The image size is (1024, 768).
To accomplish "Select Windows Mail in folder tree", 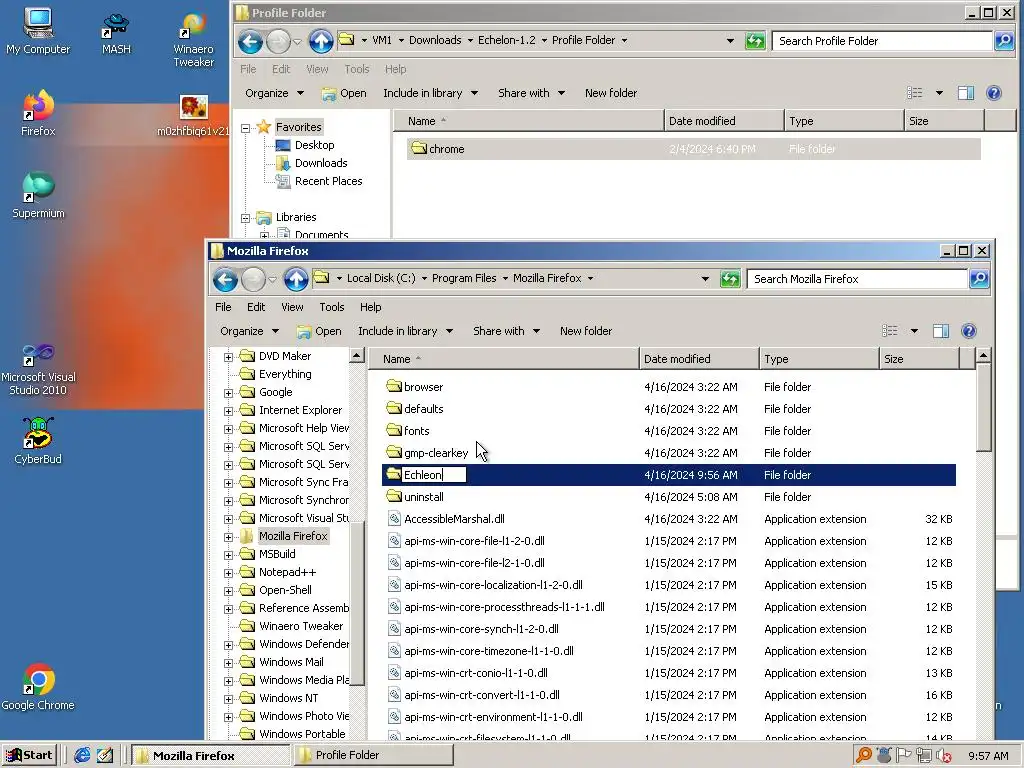I will (x=291, y=662).
